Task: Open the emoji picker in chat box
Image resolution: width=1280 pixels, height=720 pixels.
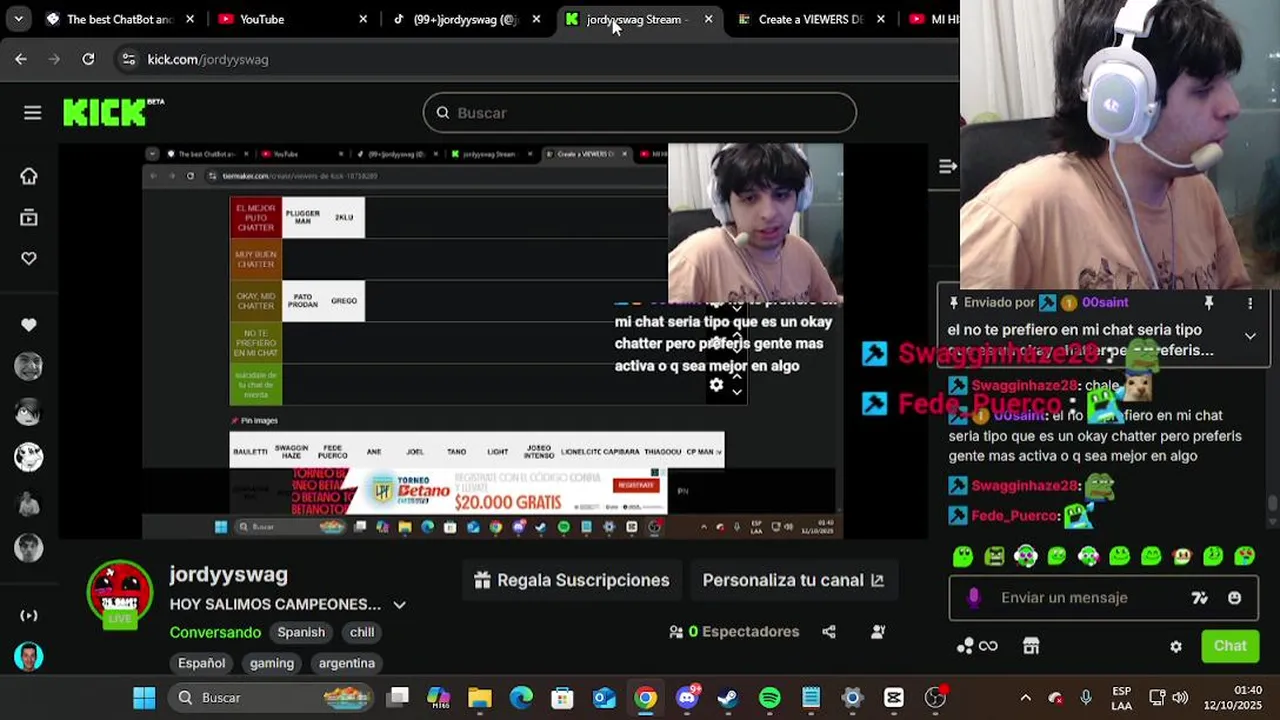Action: tap(1234, 598)
